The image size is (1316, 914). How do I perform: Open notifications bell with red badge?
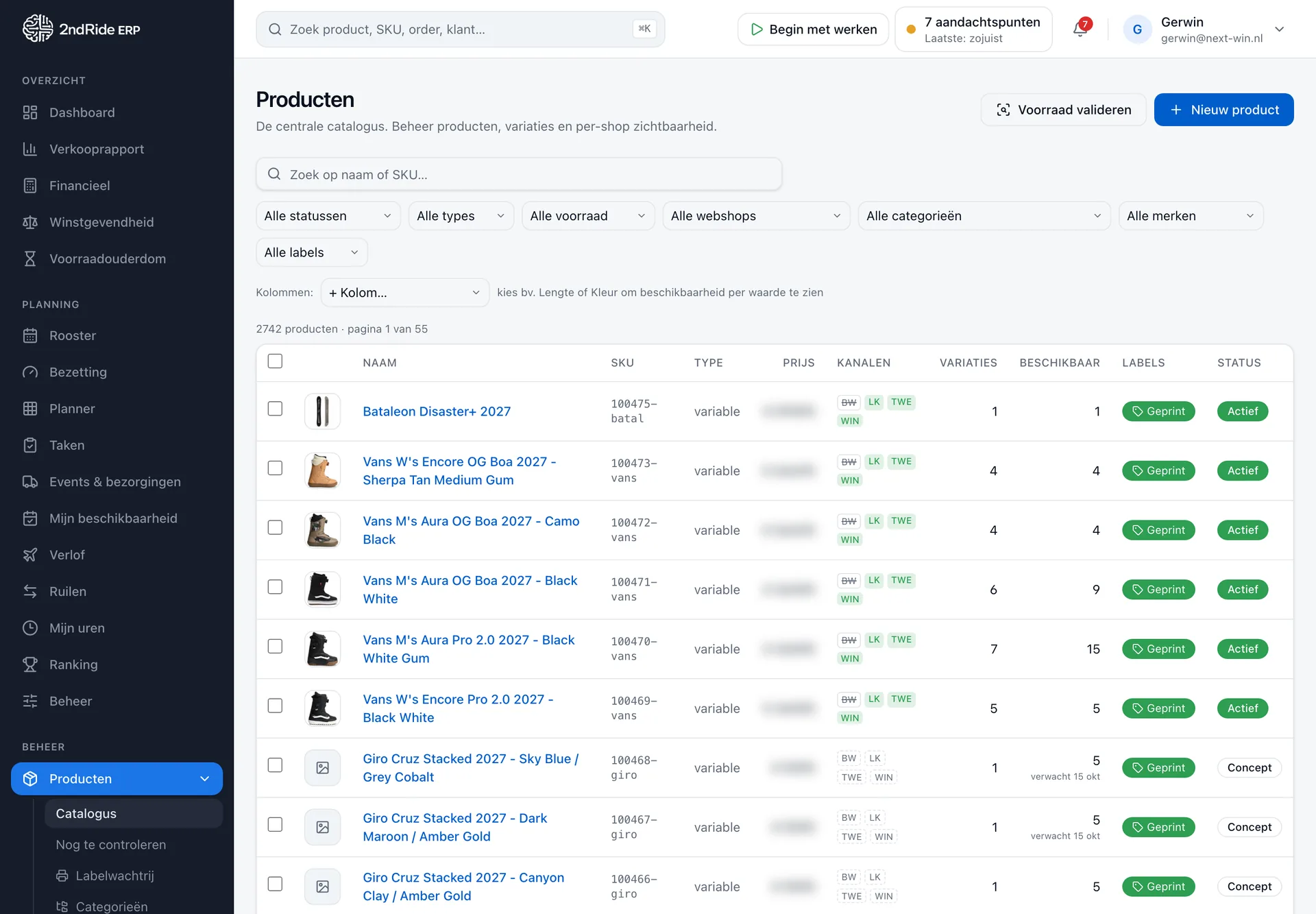tap(1080, 29)
